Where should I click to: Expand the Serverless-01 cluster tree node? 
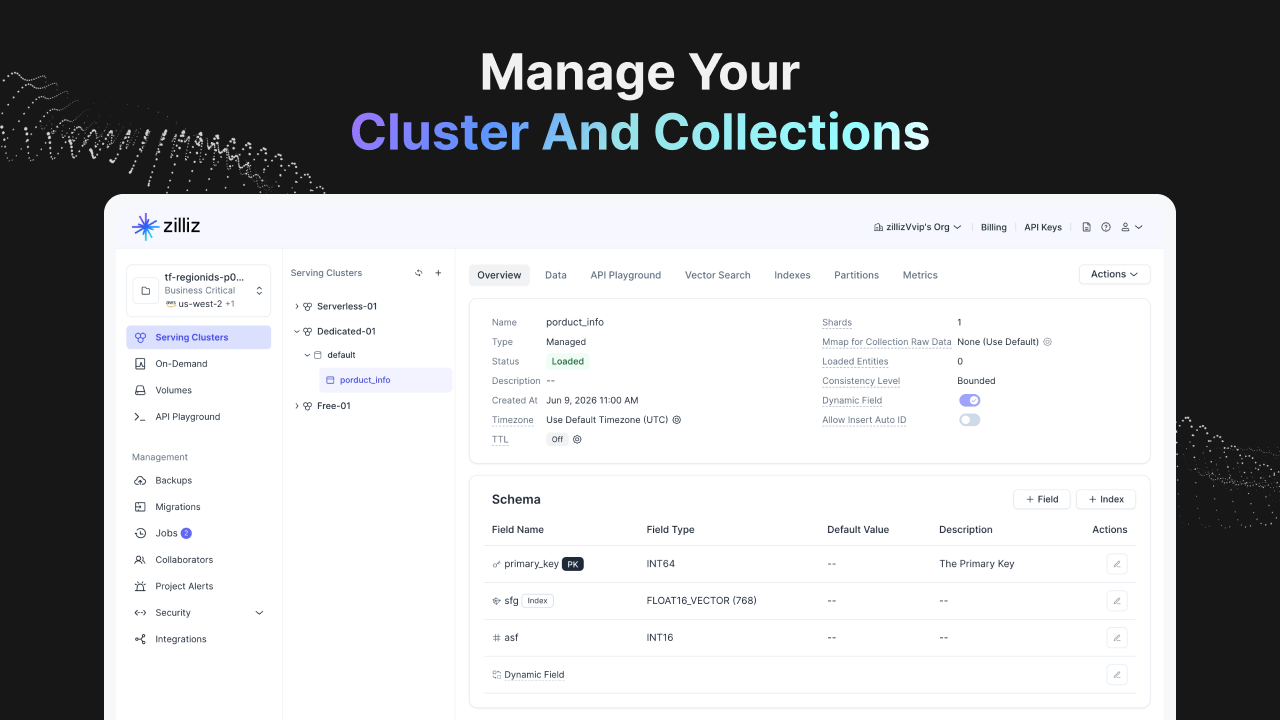point(296,306)
